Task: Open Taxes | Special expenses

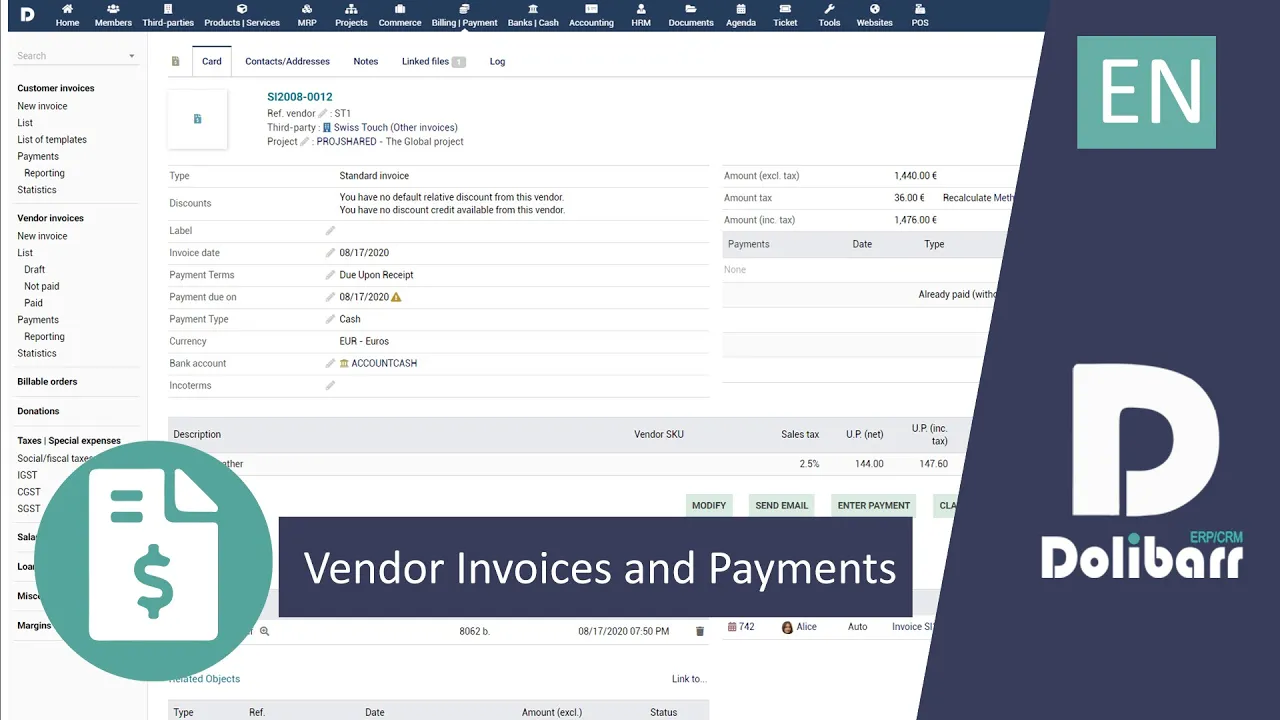Action: click(x=69, y=441)
